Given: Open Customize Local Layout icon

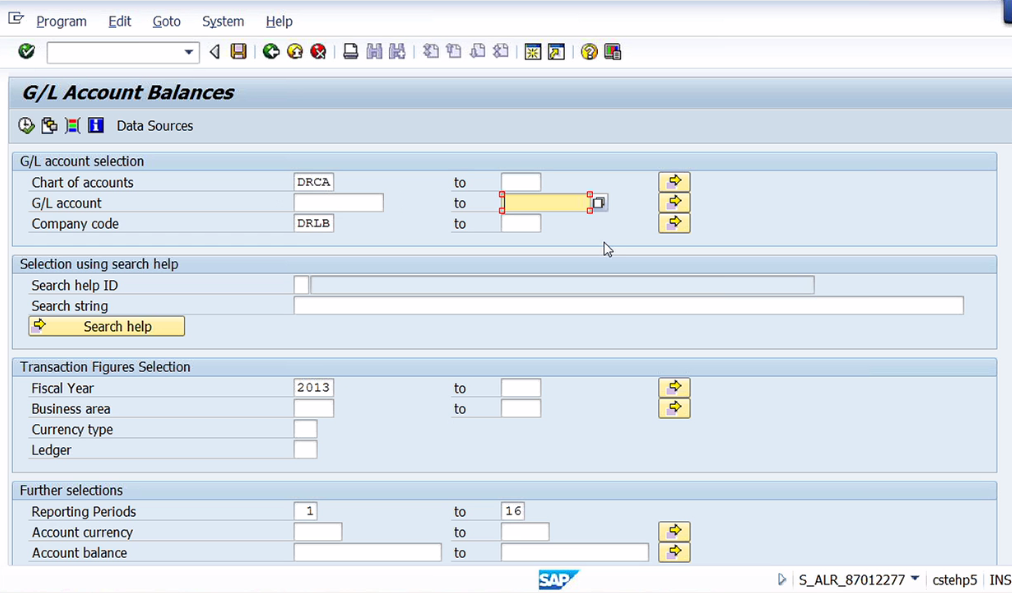Looking at the screenshot, I should pos(612,52).
